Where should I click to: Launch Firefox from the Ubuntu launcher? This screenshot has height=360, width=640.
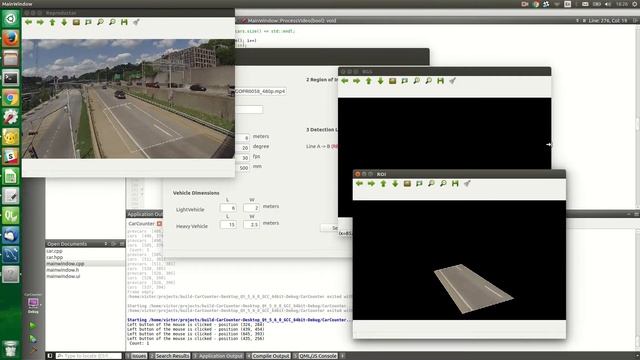pos(11,38)
